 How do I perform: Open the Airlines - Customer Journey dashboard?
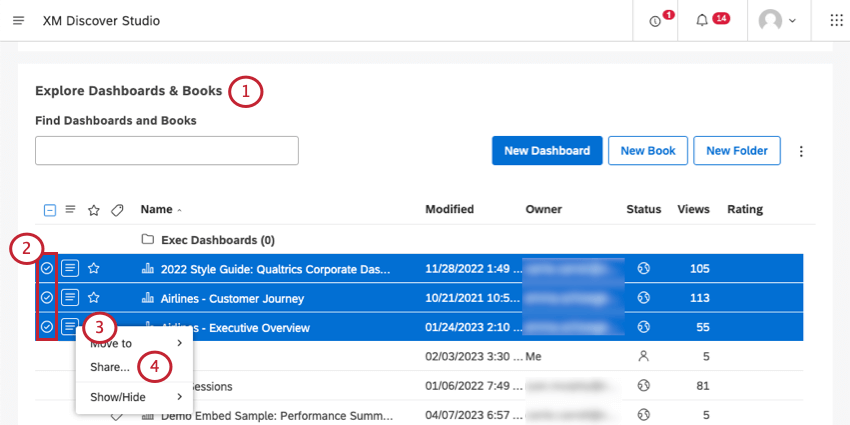232,299
